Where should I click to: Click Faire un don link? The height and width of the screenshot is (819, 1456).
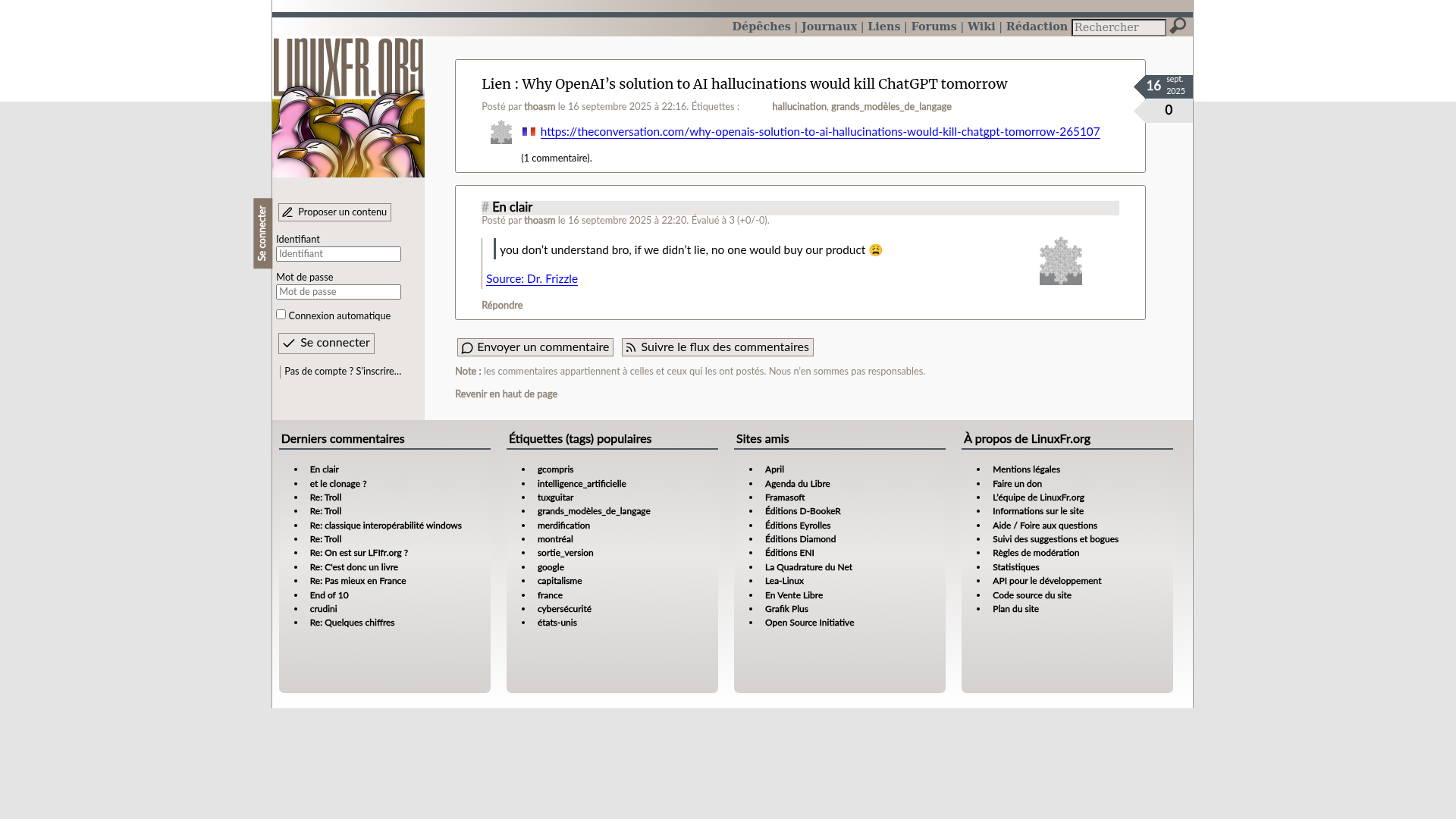click(1017, 484)
